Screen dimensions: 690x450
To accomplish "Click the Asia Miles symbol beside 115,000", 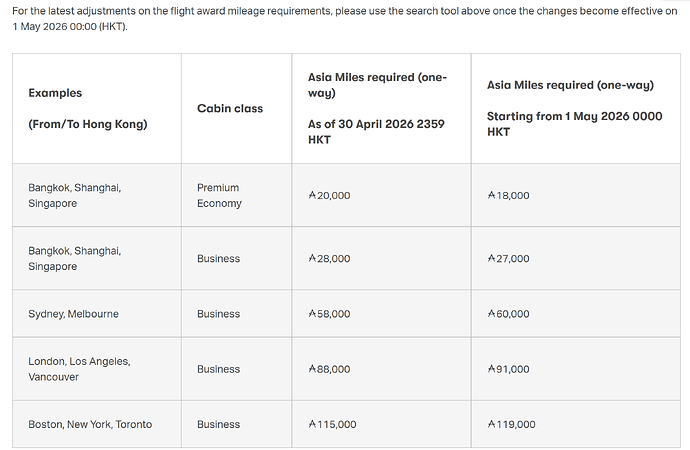I will pyautogui.click(x=312, y=425).
